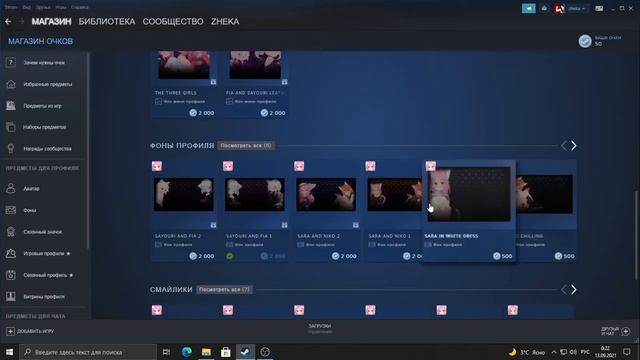Click the Награды сообщества ribbon icon
640x360 pixels.
point(11,149)
